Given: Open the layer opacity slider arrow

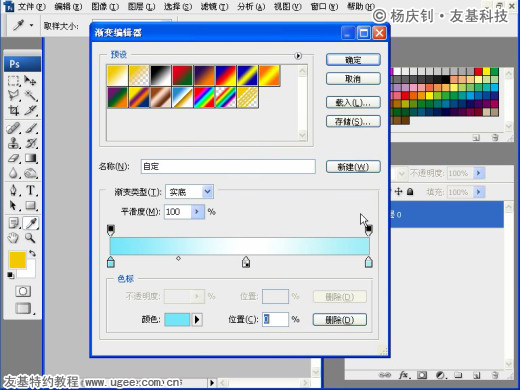Looking at the screenshot, I should pos(479,173).
